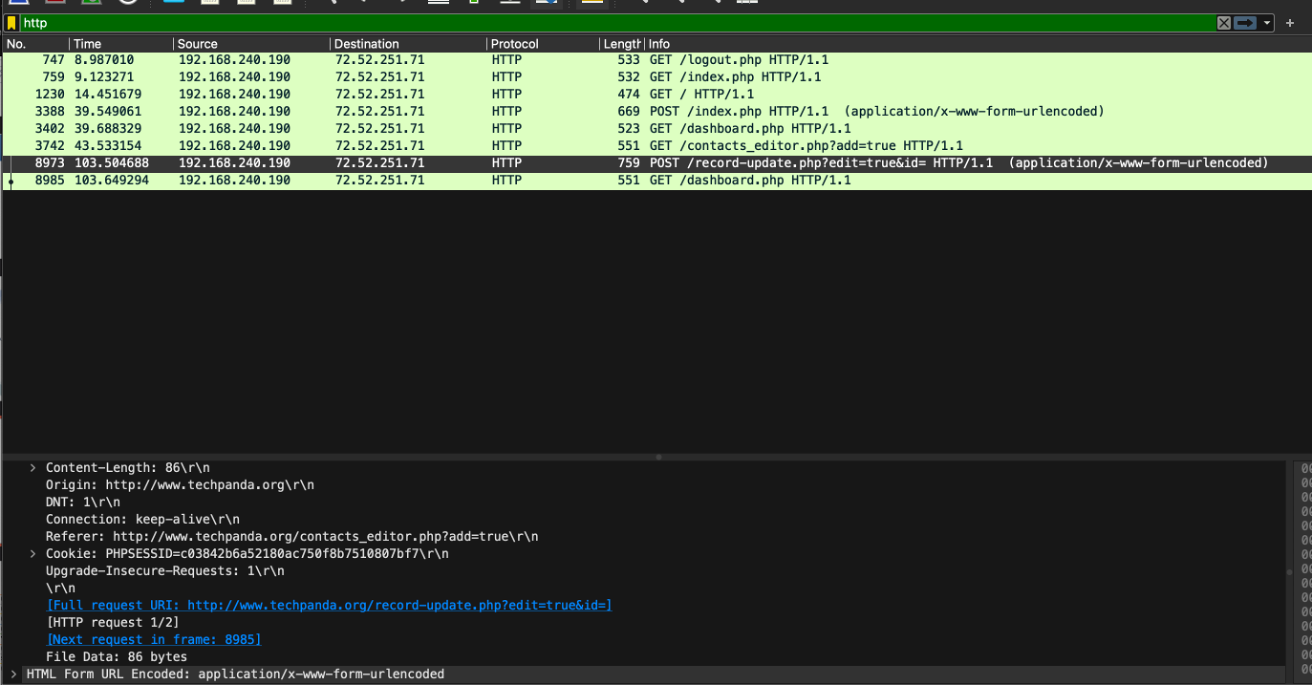Select packet 8973 POST /record-update.php

click(x=656, y=163)
